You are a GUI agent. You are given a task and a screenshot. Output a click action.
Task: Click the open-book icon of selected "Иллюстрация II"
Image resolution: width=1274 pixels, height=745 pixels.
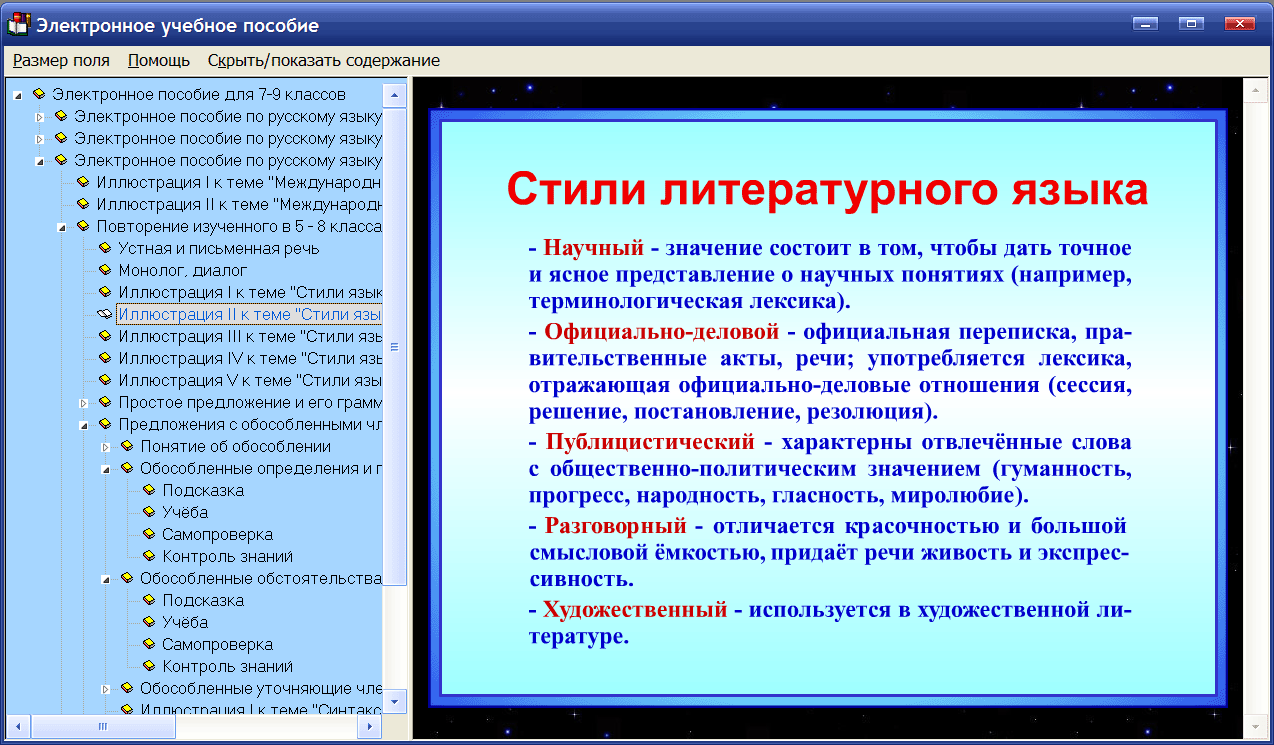point(106,314)
